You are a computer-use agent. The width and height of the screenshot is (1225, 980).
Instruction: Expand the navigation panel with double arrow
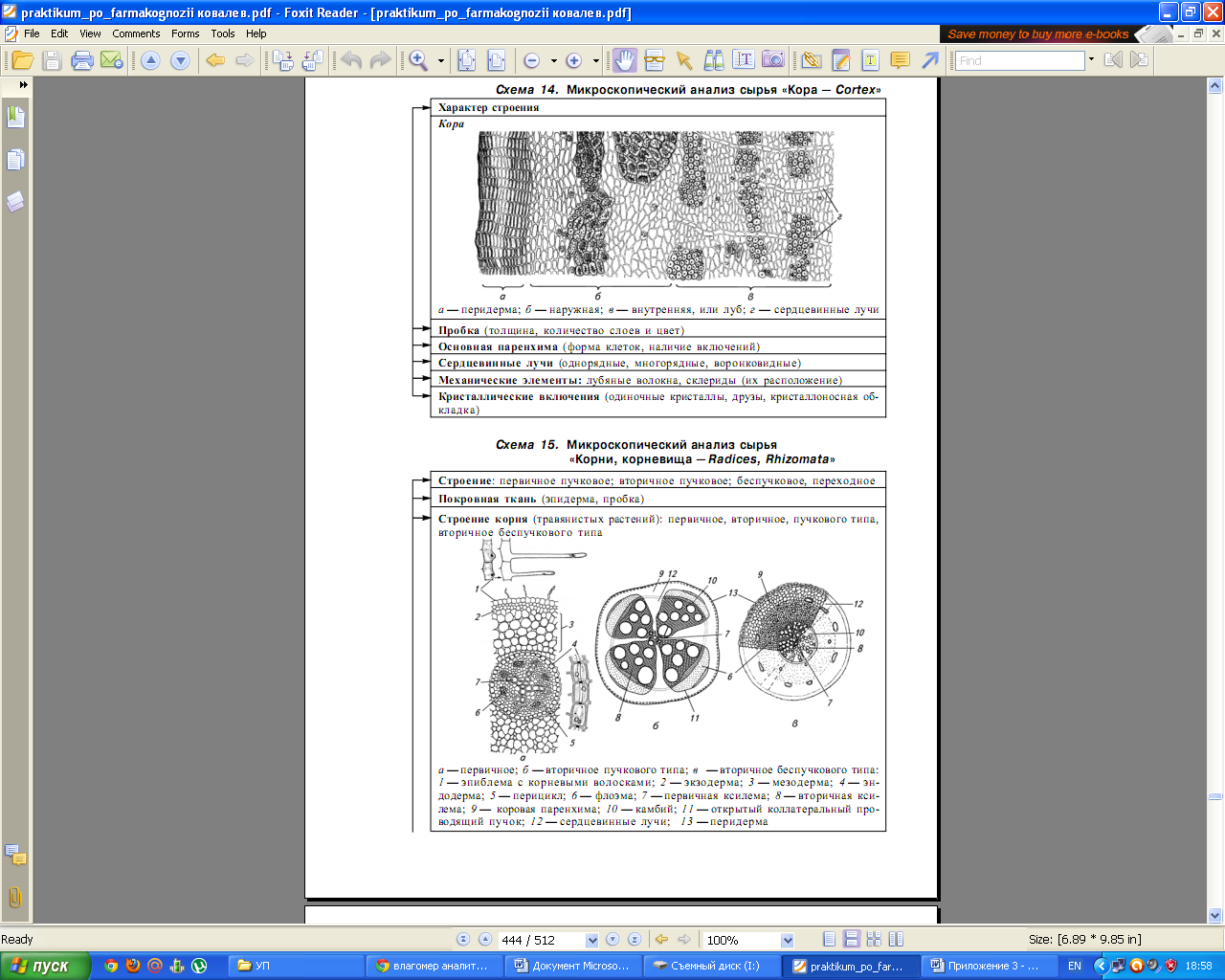pyautogui.click(x=23, y=84)
